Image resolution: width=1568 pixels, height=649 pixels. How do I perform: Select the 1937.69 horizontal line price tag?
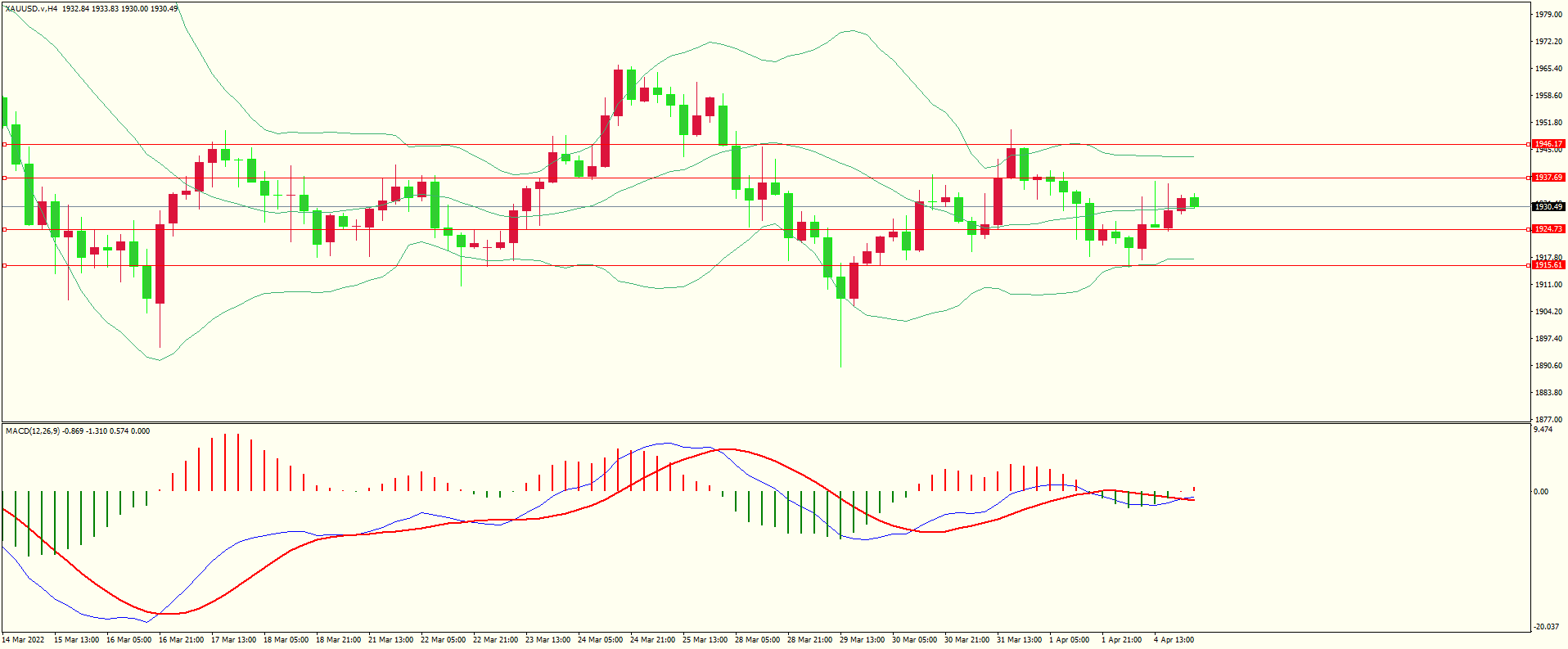pos(1548,178)
